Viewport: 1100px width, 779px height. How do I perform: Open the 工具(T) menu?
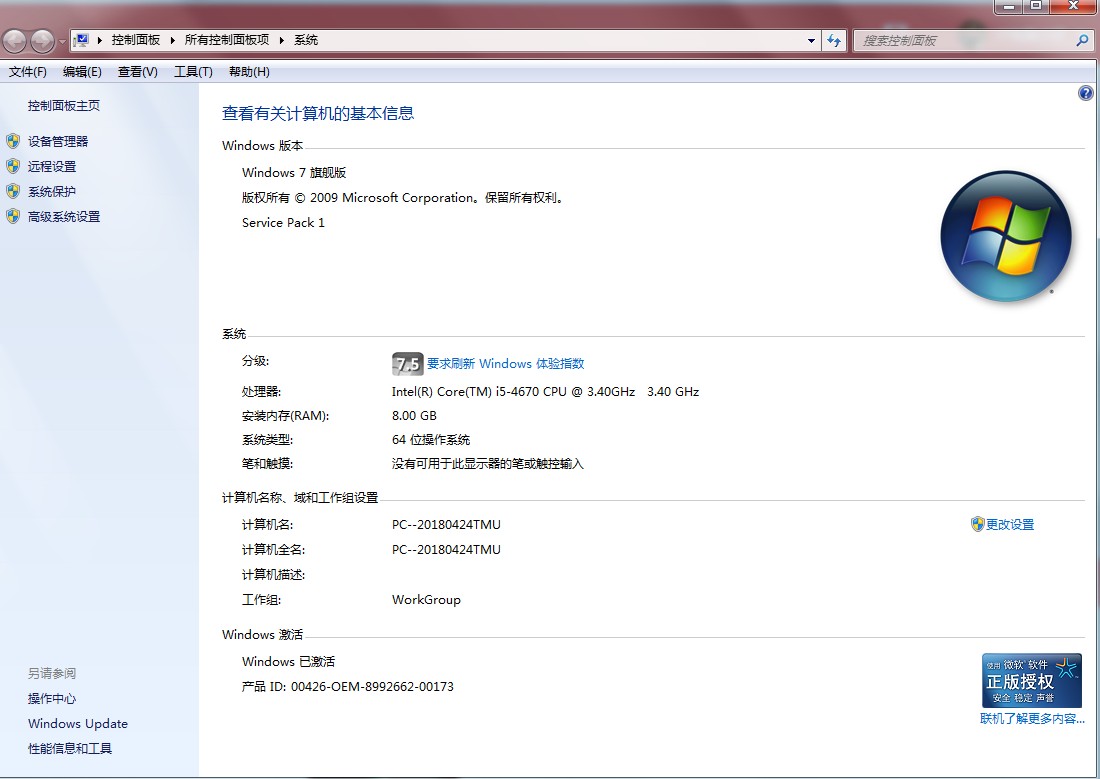pos(192,71)
